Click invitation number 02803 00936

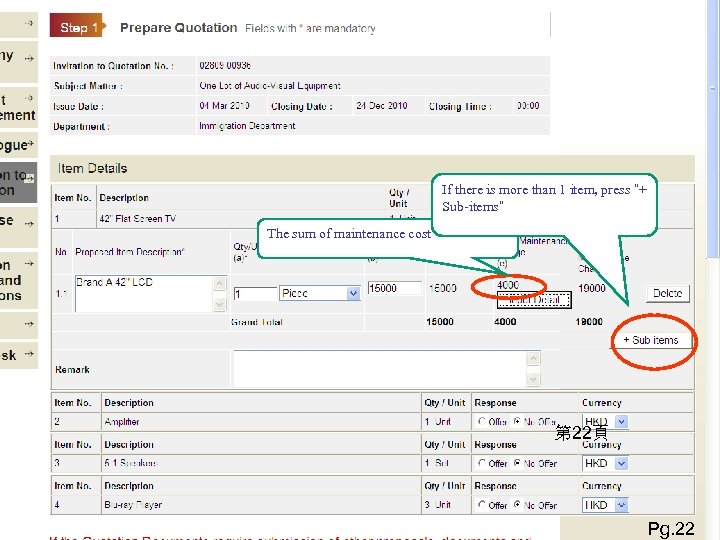(225, 65)
